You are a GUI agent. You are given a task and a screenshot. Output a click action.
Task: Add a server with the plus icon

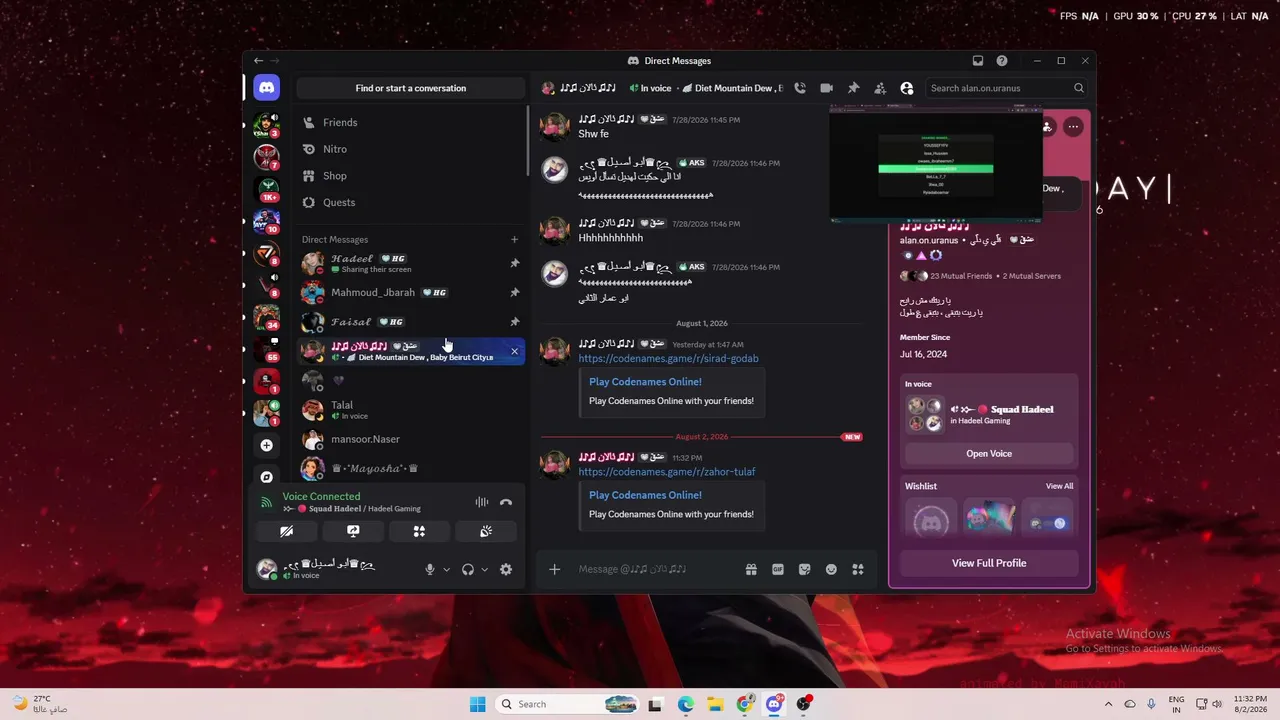coord(266,445)
